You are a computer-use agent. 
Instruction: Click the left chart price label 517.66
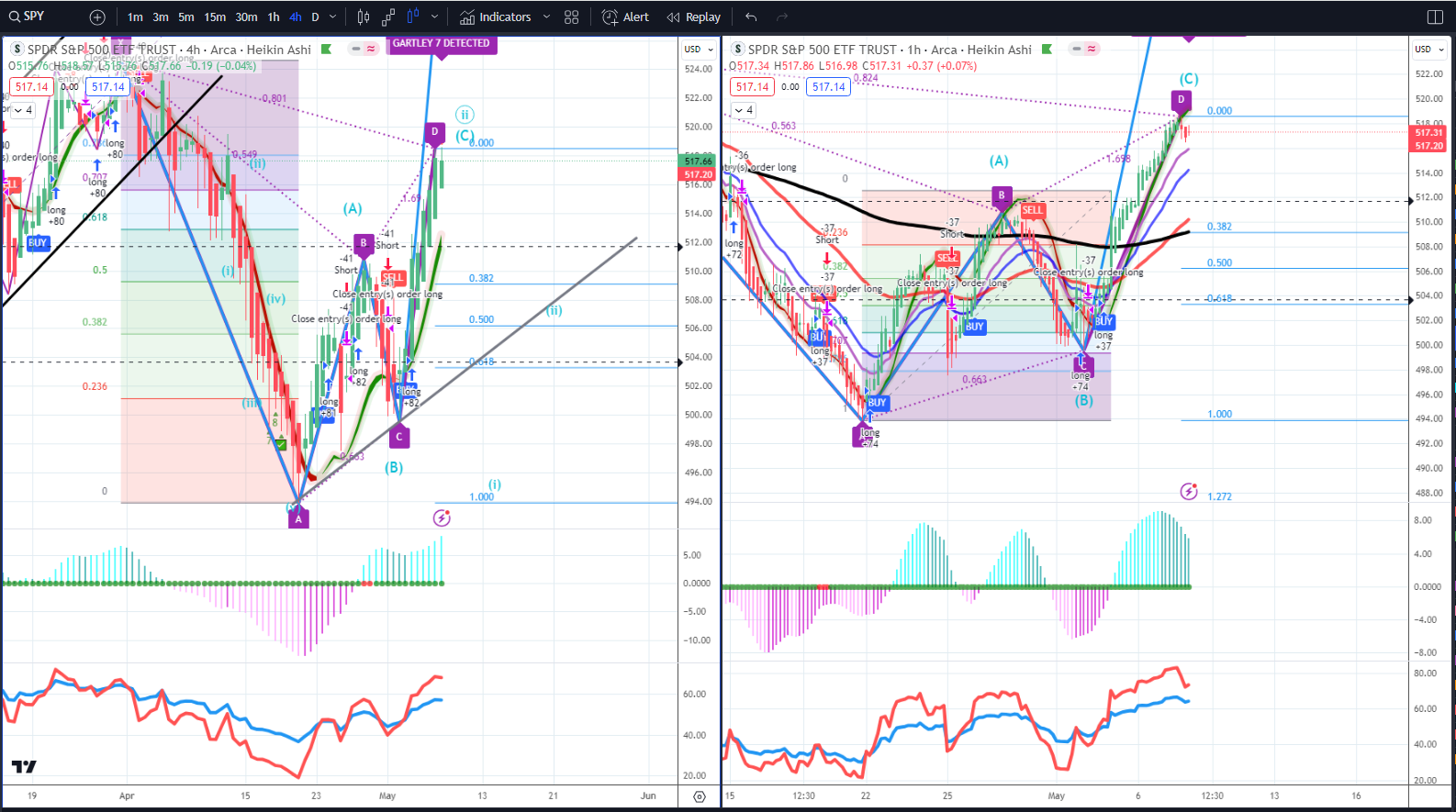pos(698,161)
